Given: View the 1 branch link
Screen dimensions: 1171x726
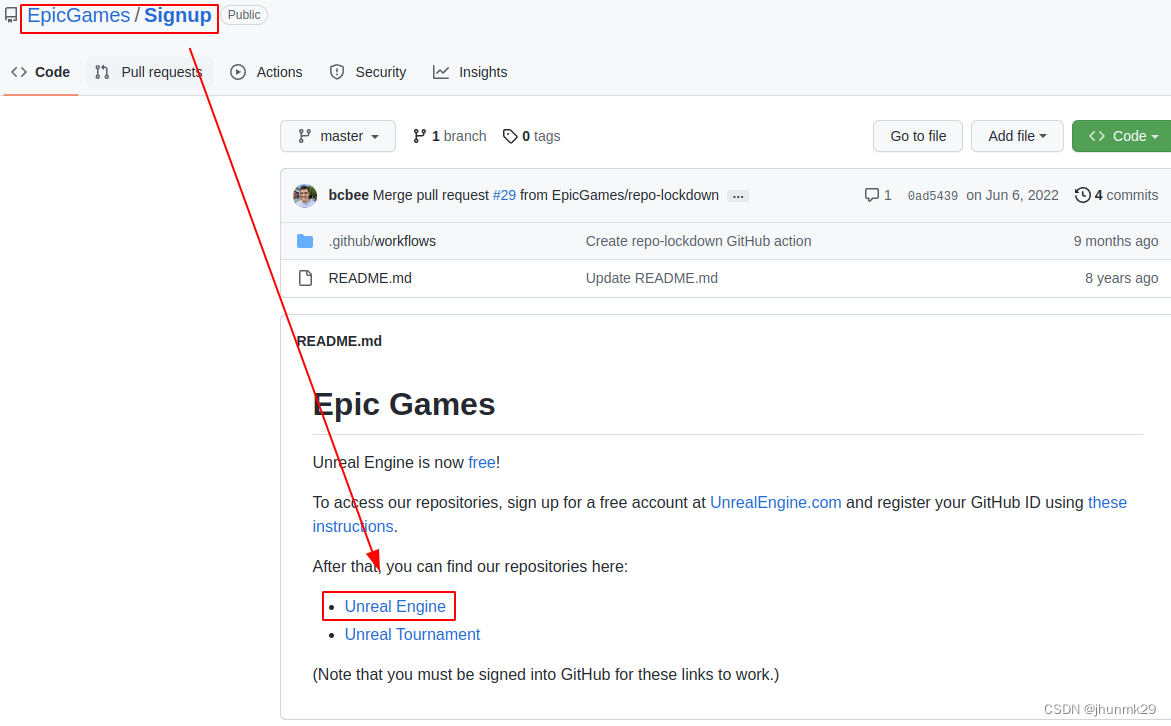Looking at the screenshot, I should point(450,136).
